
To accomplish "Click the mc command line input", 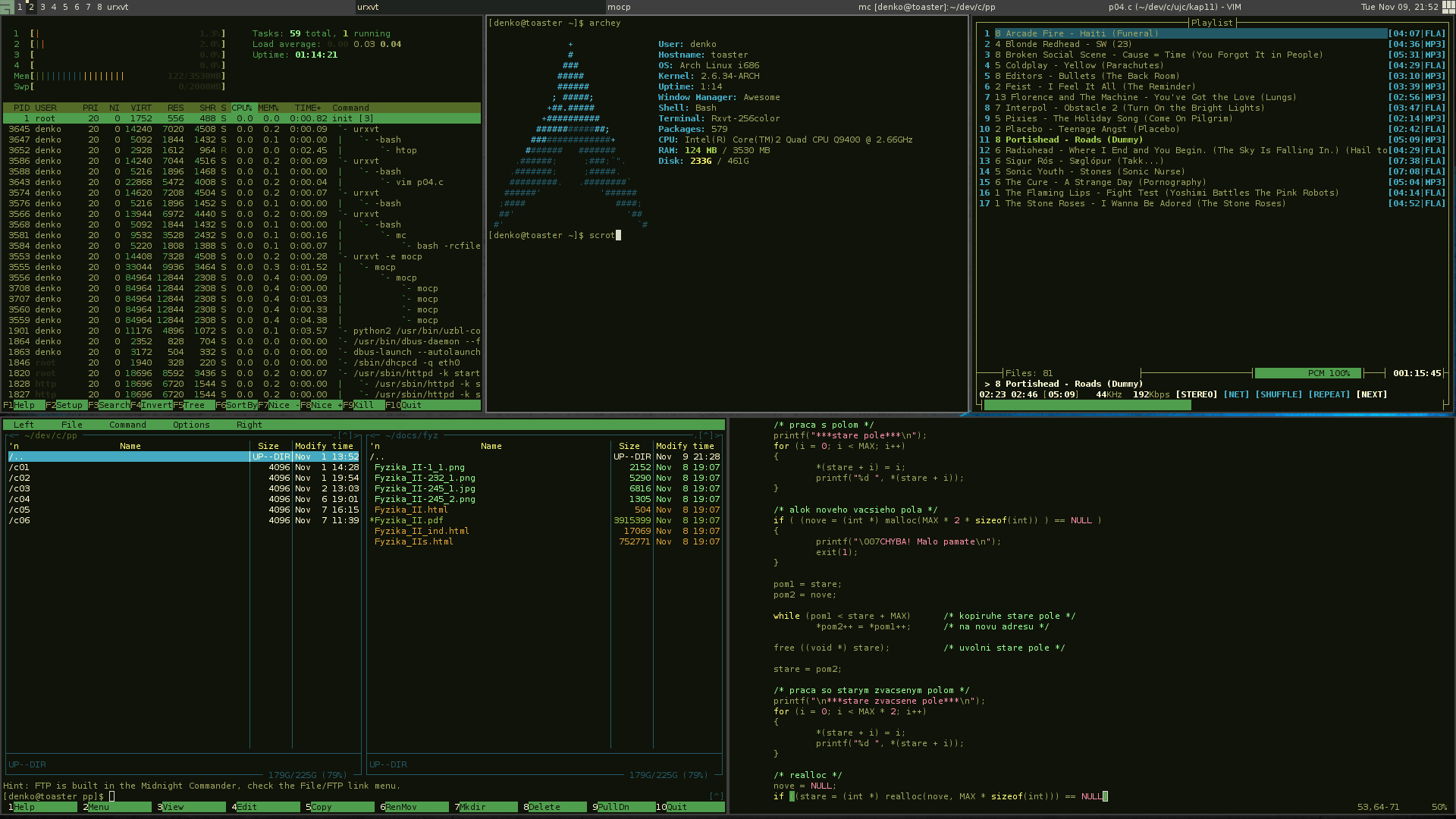I will 409,796.
